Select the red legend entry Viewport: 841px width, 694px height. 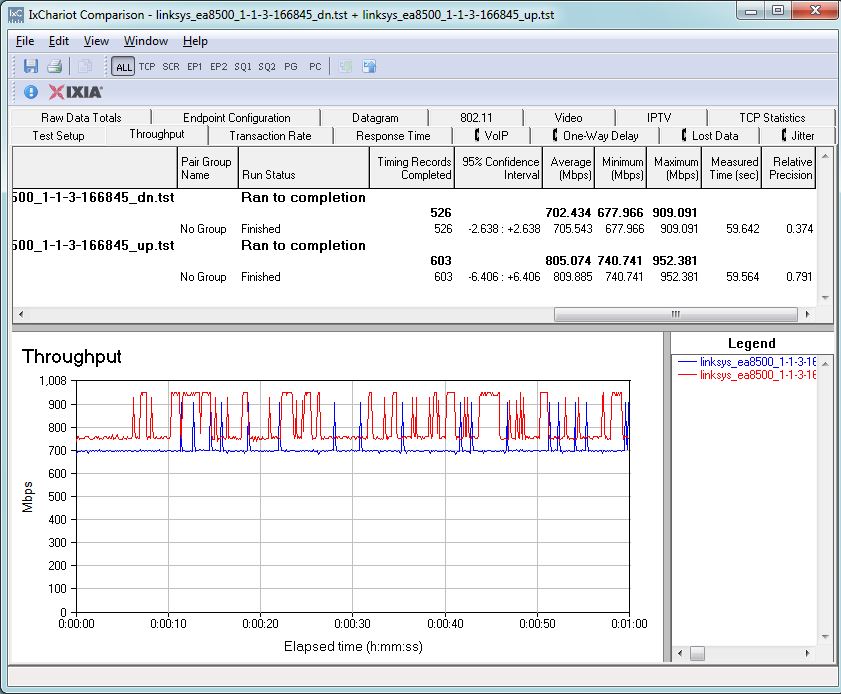click(746, 374)
